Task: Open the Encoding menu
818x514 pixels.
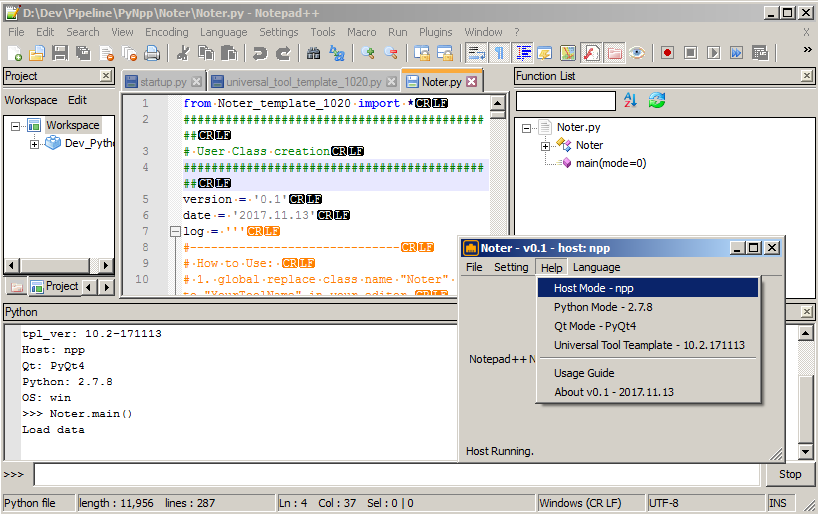Action: point(166,32)
